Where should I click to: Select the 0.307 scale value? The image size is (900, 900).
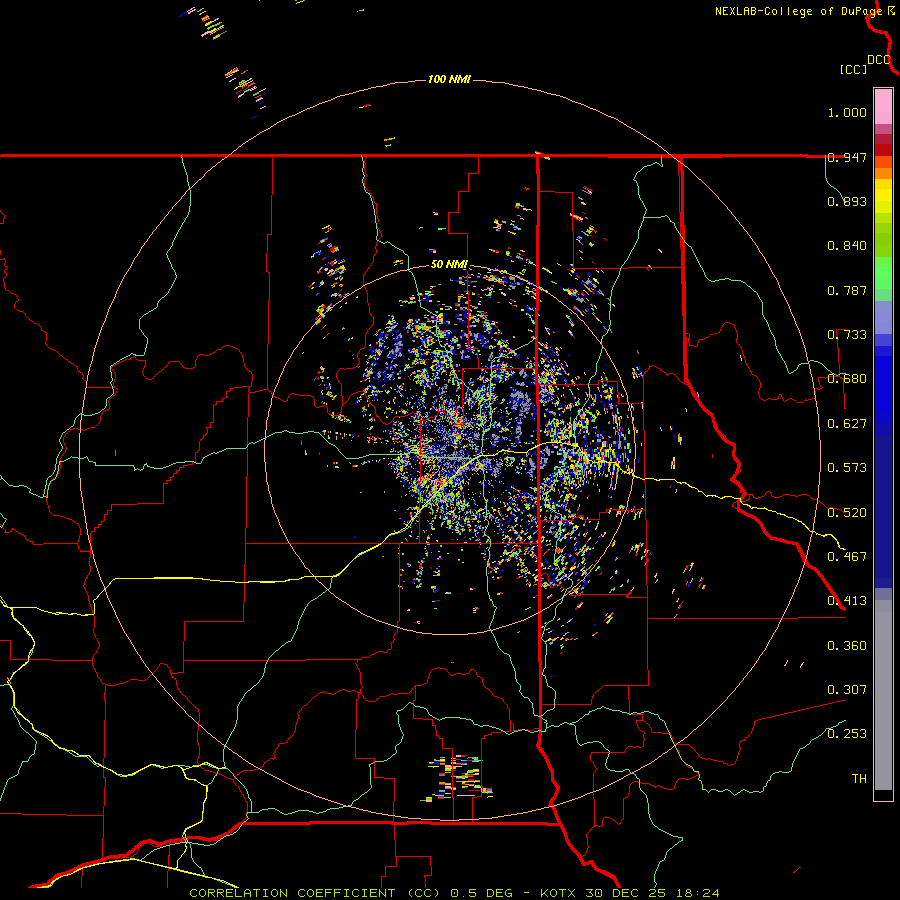[847, 690]
